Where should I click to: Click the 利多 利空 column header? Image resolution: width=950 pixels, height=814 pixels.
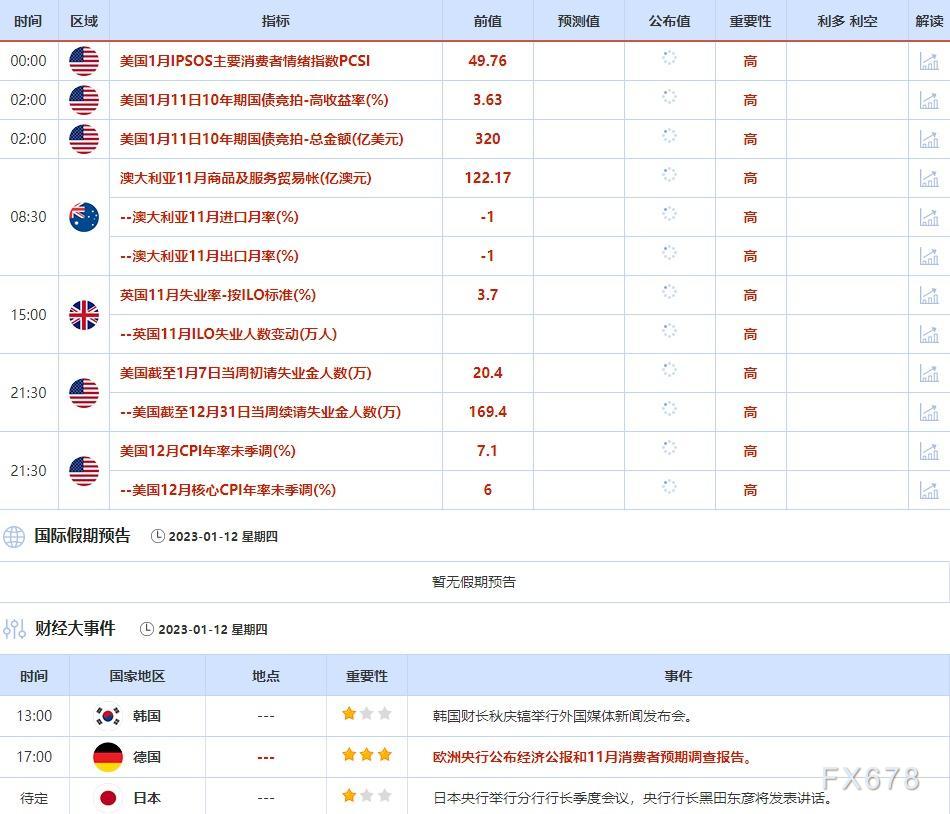847,21
